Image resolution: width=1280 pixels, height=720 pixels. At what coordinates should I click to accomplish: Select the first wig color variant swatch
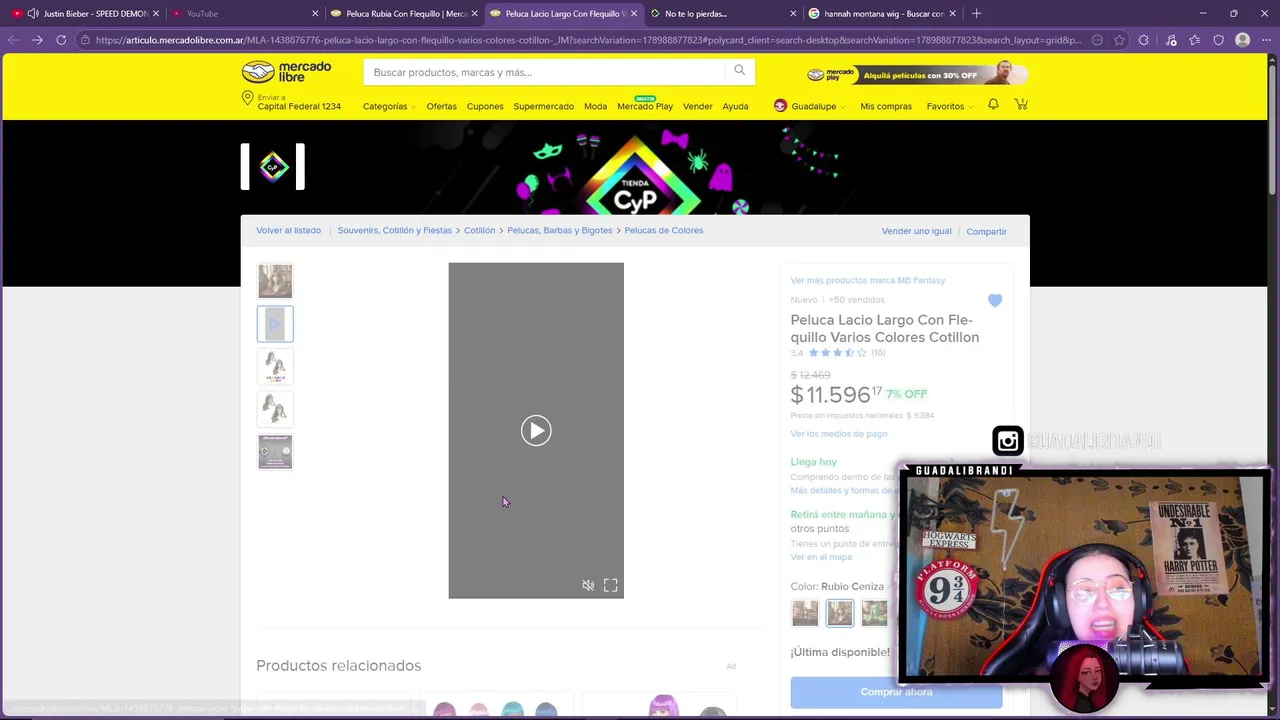805,613
